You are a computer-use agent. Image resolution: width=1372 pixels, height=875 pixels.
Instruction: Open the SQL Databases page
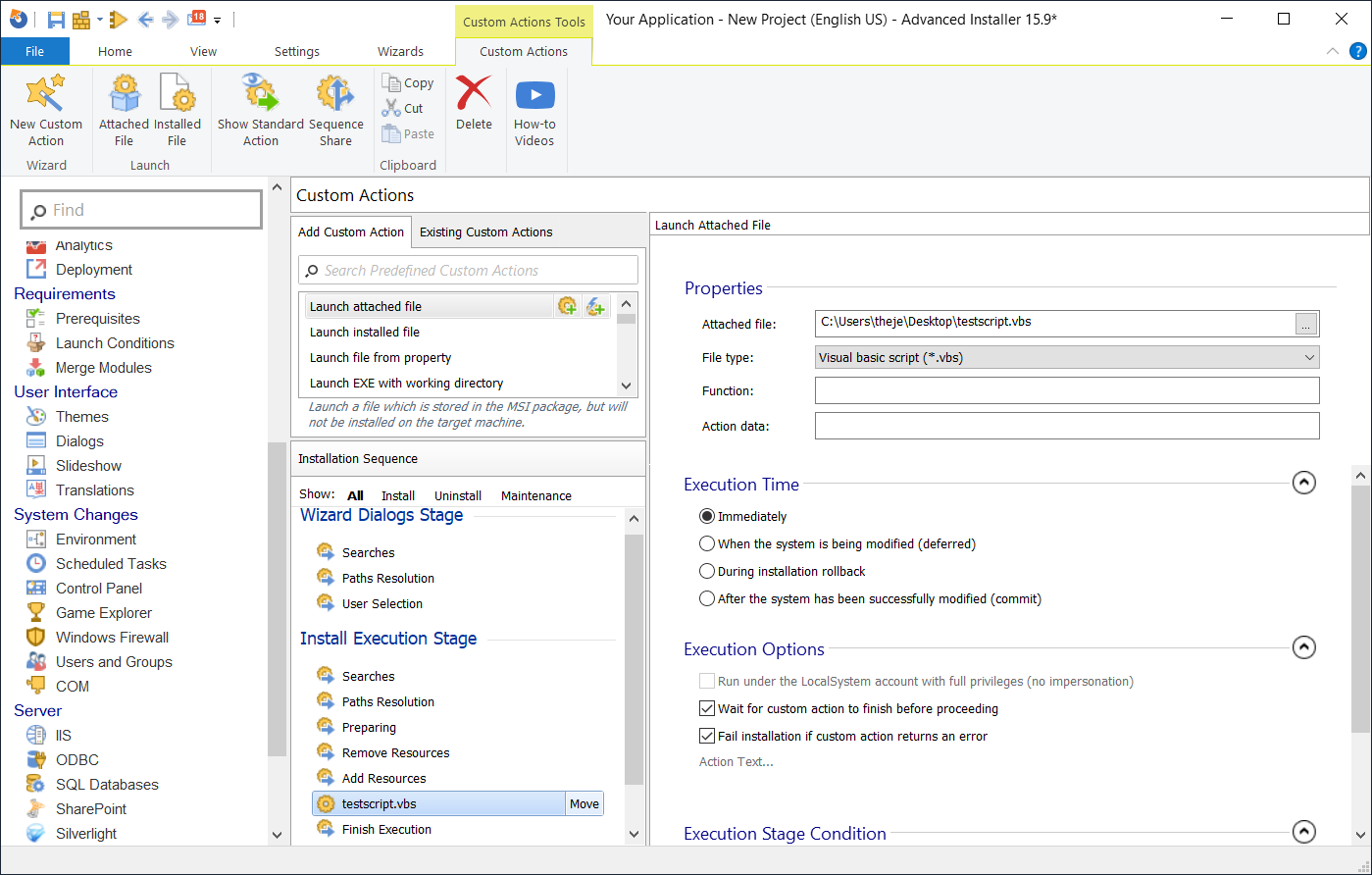click(107, 785)
